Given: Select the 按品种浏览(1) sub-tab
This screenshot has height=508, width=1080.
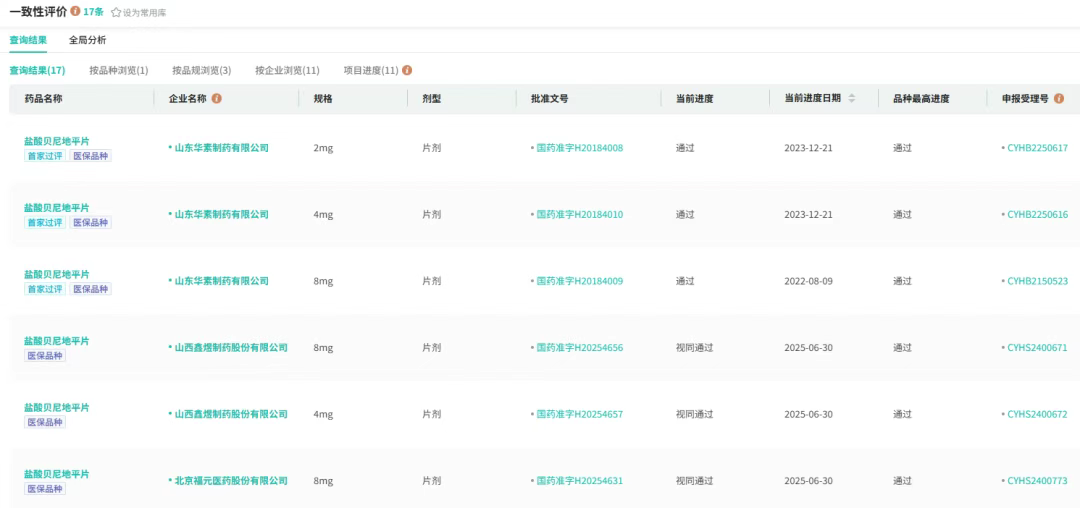Looking at the screenshot, I should coord(118,70).
